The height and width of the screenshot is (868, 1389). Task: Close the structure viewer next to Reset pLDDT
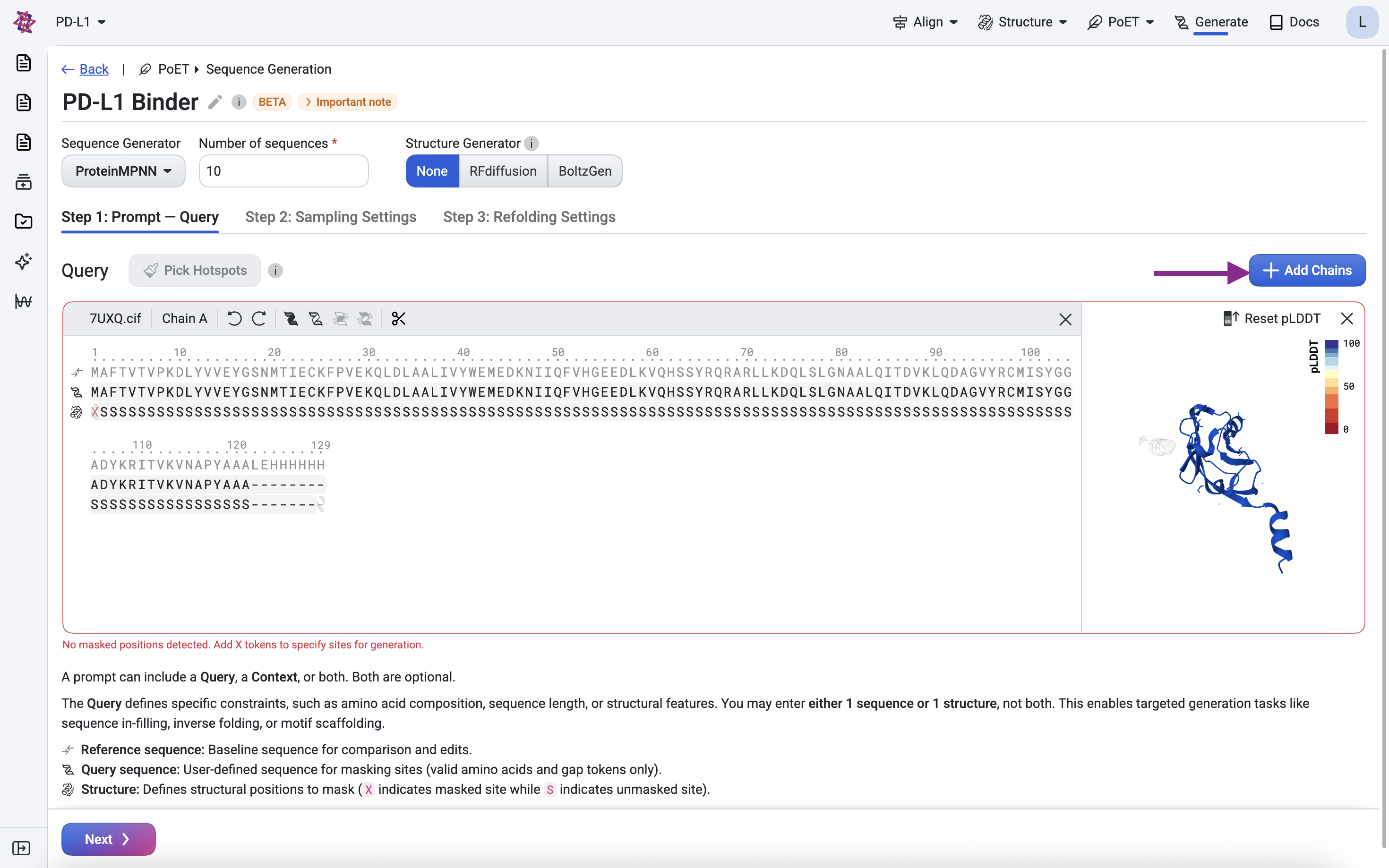(x=1347, y=319)
